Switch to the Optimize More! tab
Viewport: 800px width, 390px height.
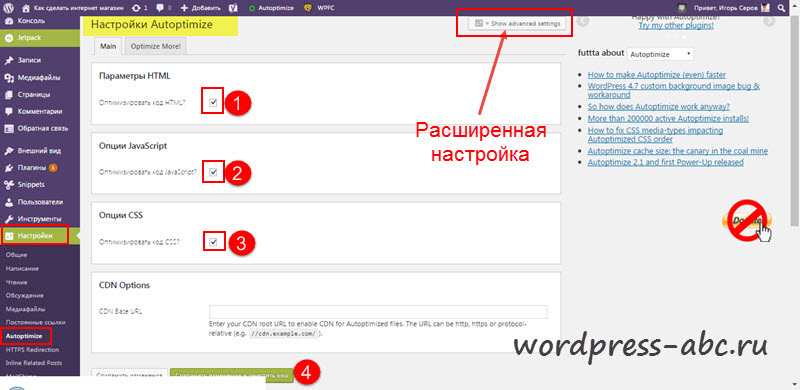[156, 46]
